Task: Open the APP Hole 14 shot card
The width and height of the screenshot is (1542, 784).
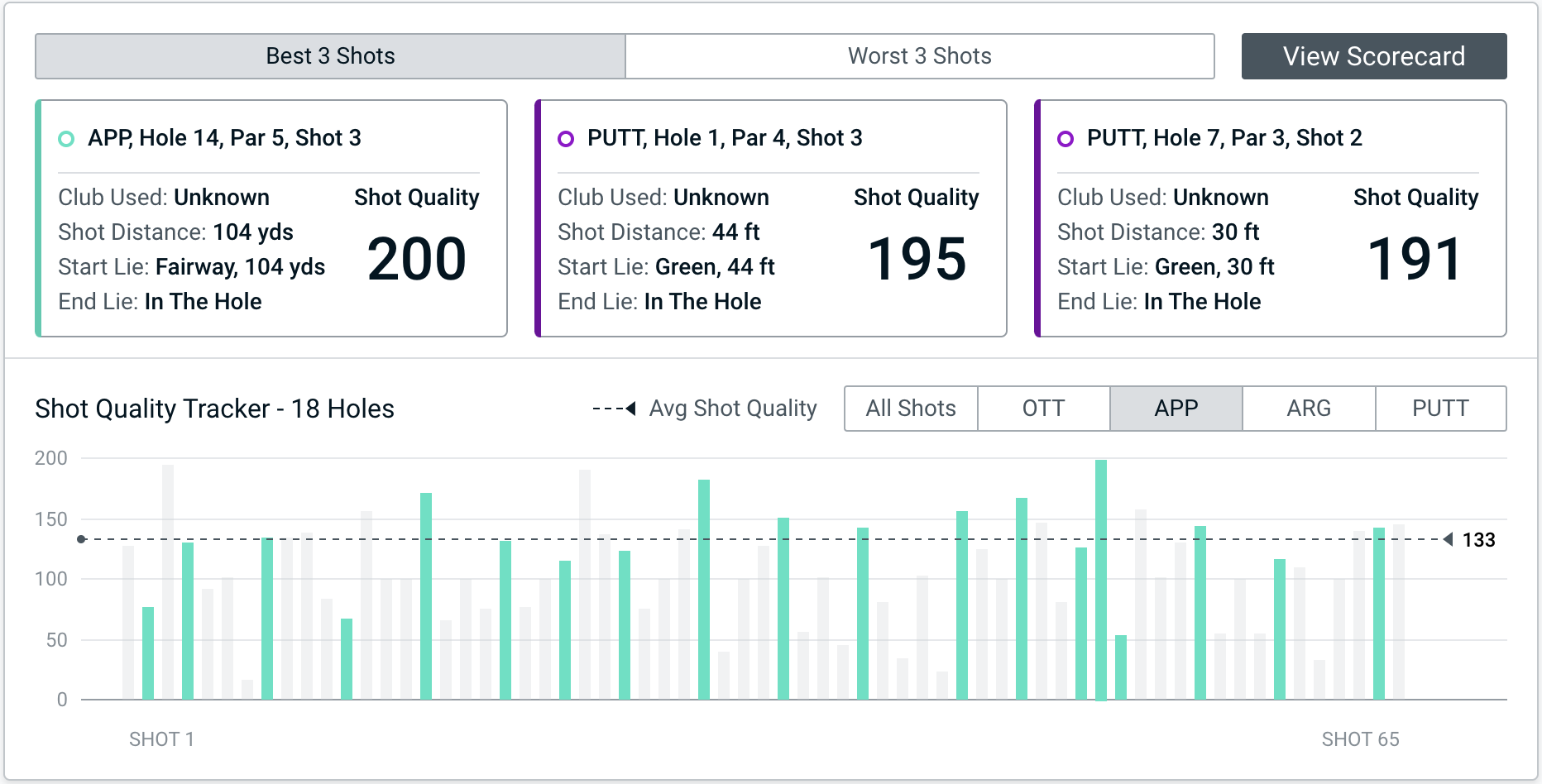Action: pyautogui.click(x=271, y=218)
